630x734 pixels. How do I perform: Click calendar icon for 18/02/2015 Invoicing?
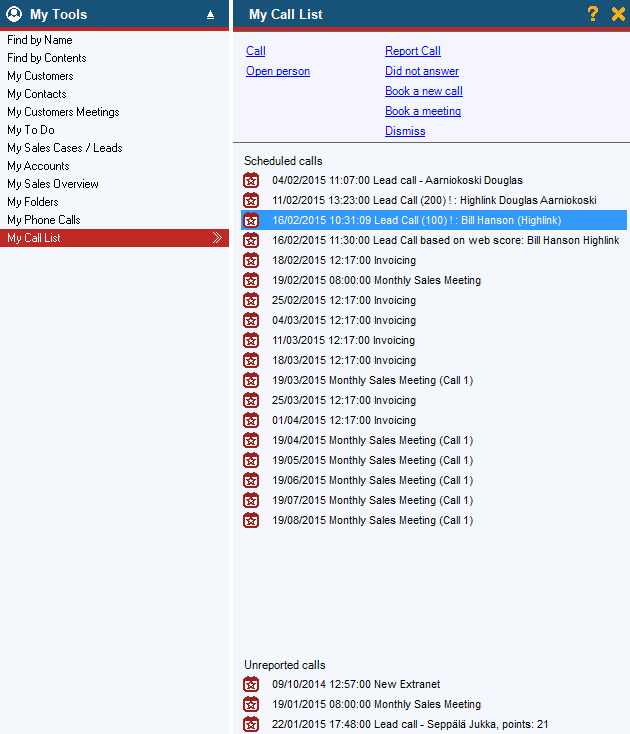point(251,260)
